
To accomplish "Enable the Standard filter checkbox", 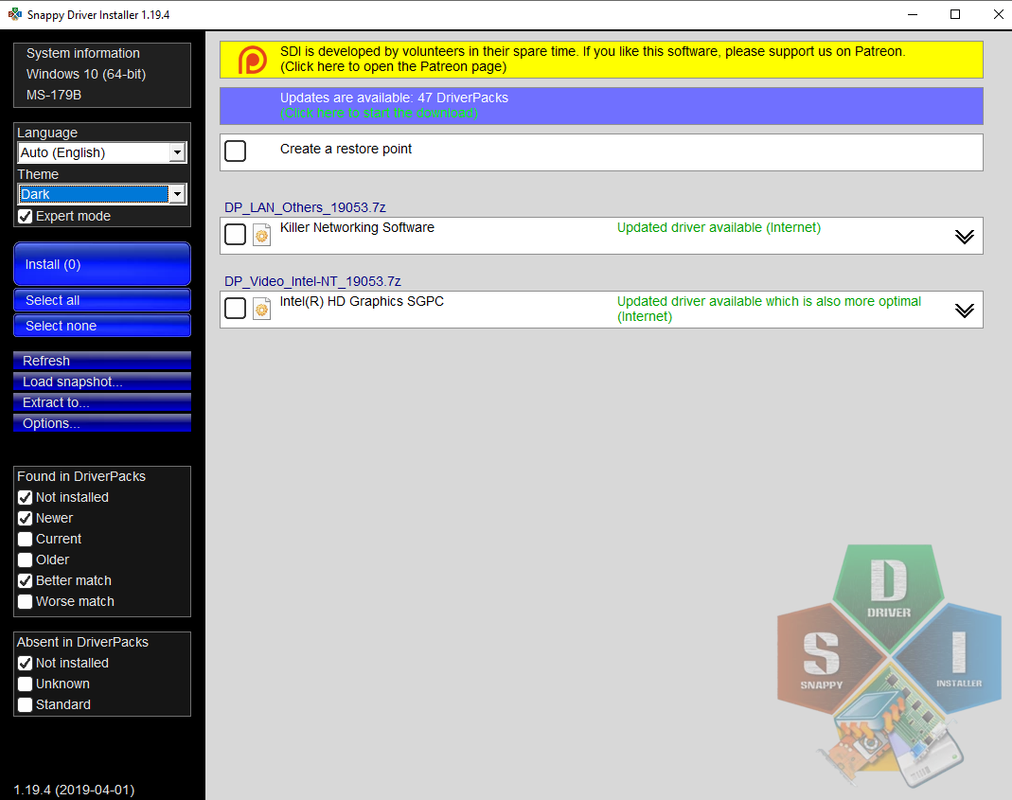I will [x=25, y=705].
